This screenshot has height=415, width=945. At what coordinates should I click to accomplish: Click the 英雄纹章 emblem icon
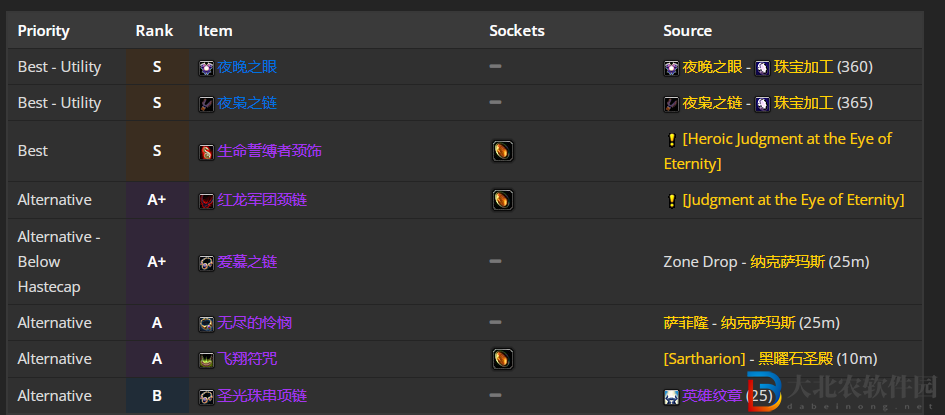tap(671, 397)
